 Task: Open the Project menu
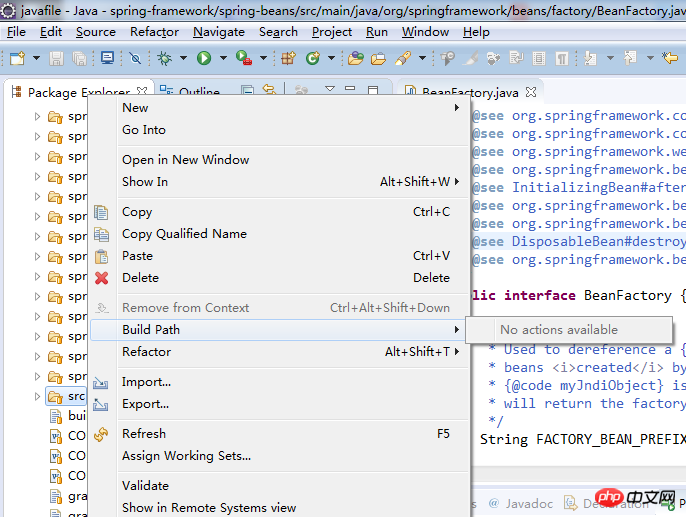332,32
